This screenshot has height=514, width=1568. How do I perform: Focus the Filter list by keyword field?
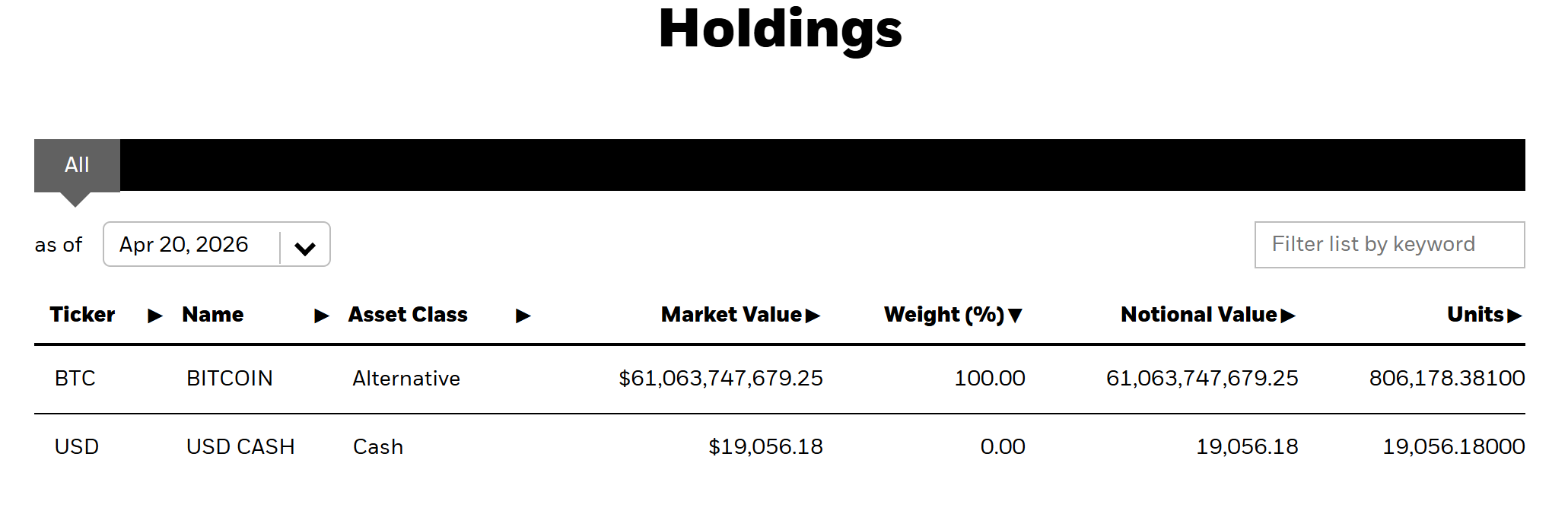click(x=1388, y=244)
